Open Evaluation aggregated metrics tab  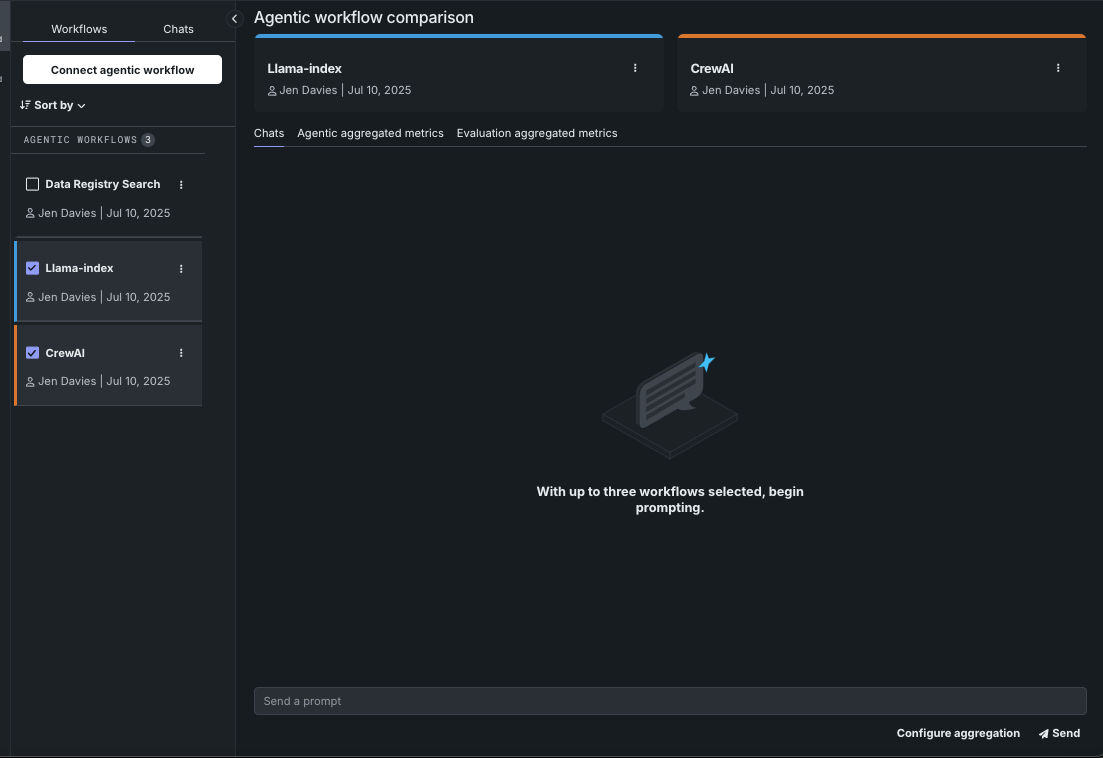537,133
